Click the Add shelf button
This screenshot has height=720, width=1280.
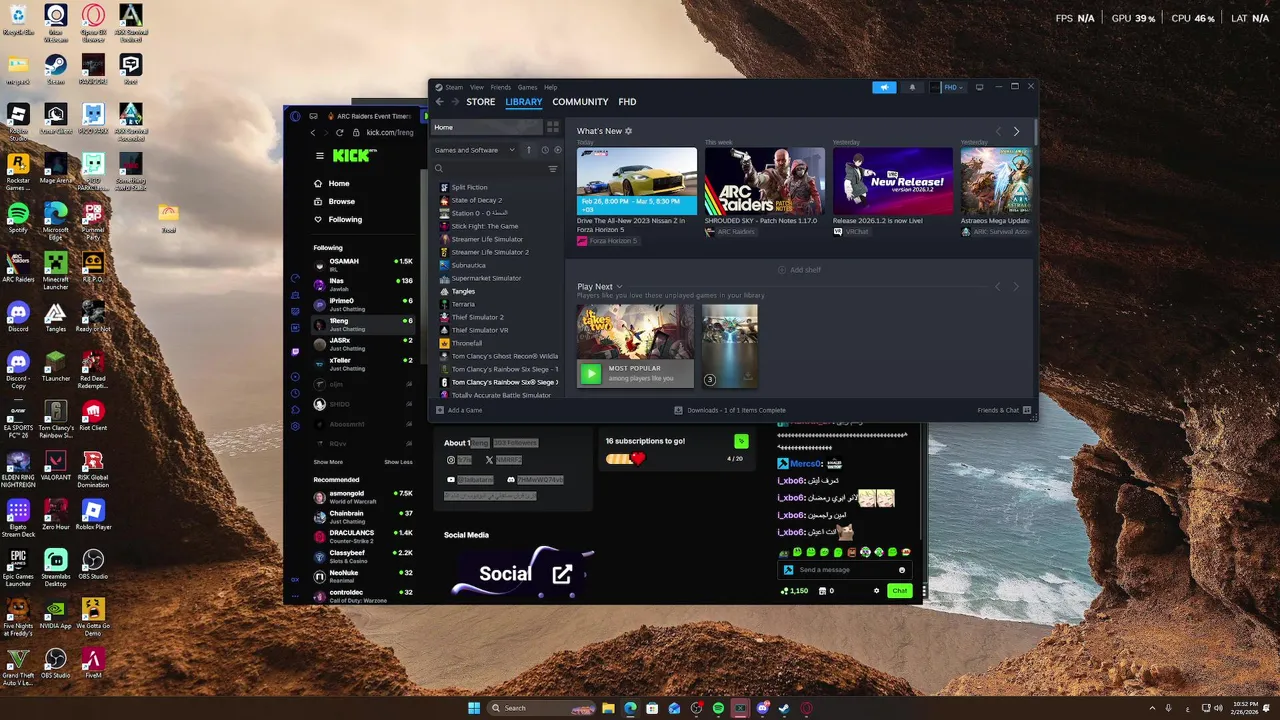tap(799, 270)
